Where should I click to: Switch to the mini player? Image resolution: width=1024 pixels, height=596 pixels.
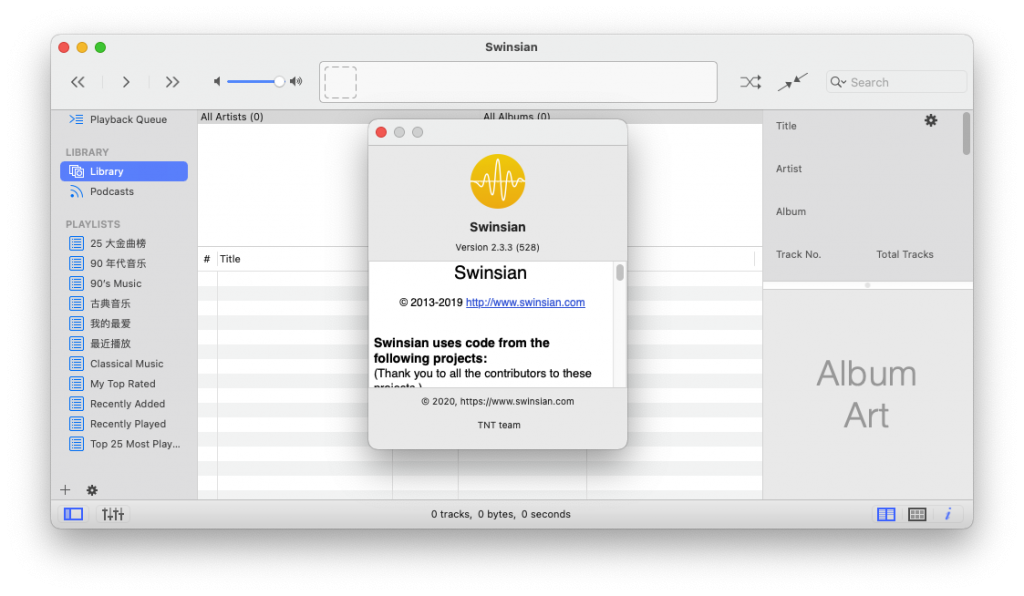pyautogui.click(x=793, y=82)
